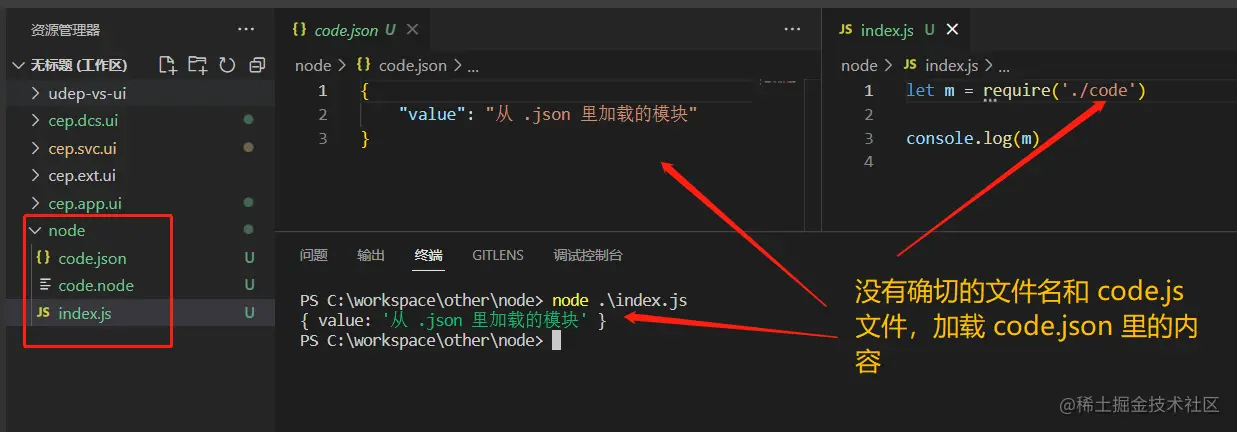Click the require('./code') call in index.js
1237x432 pixels.
[1064, 91]
